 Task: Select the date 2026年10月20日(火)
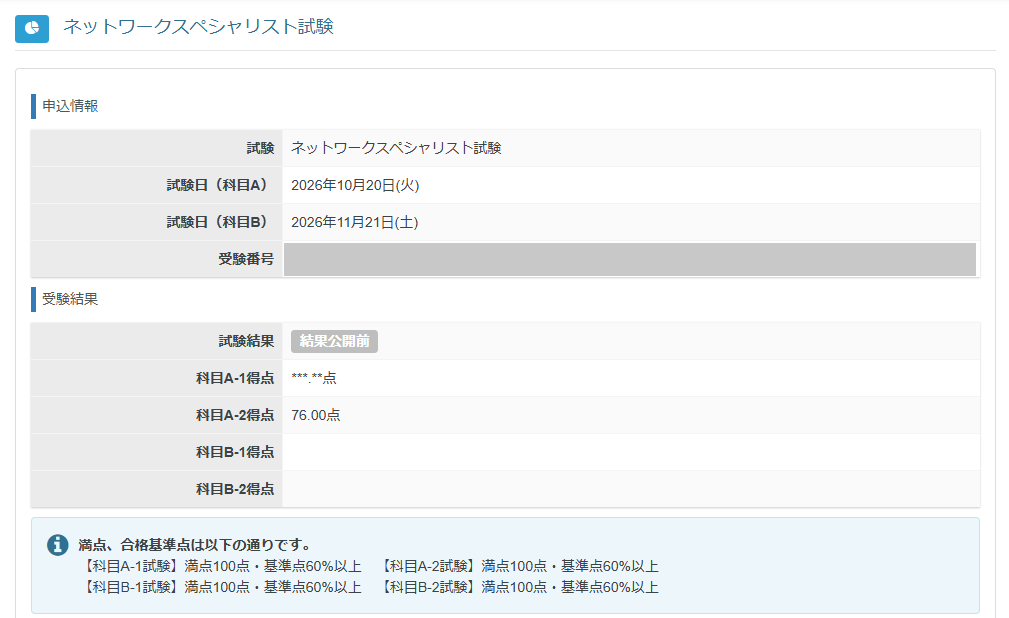(355, 185)
